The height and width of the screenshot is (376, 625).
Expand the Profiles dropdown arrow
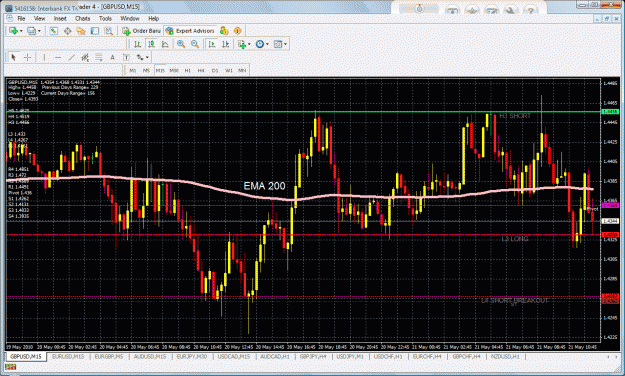(x=39, y=31)
